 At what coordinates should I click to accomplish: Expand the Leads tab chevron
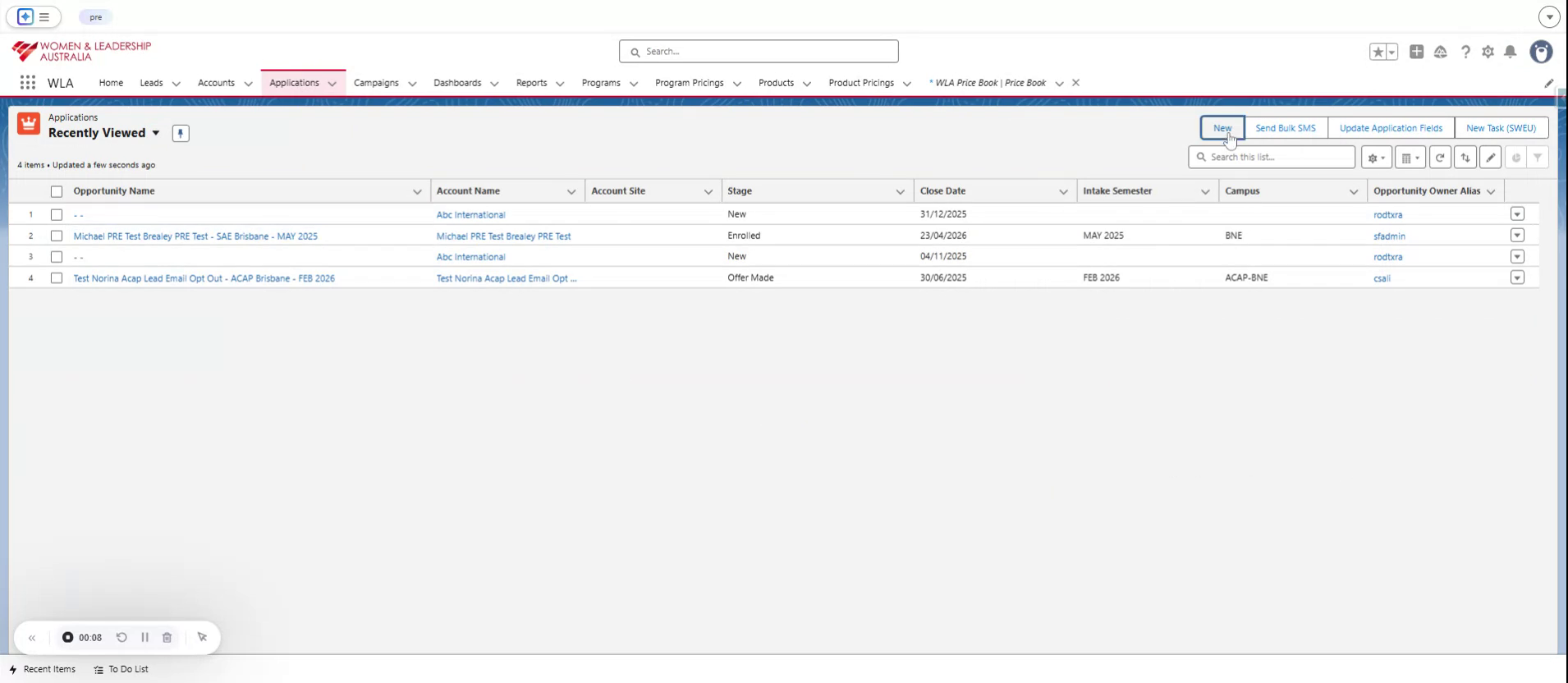176,84
